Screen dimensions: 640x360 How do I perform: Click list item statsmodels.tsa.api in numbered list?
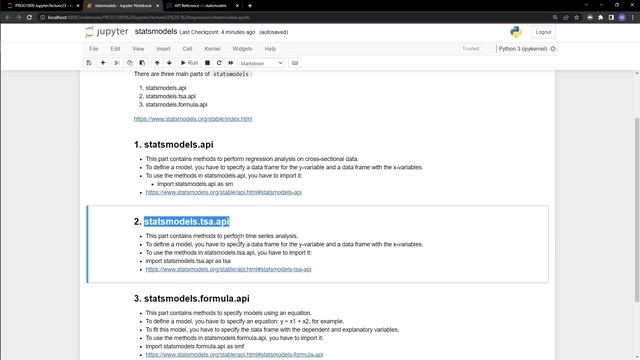pyautogui.click(x=171, y=96)
